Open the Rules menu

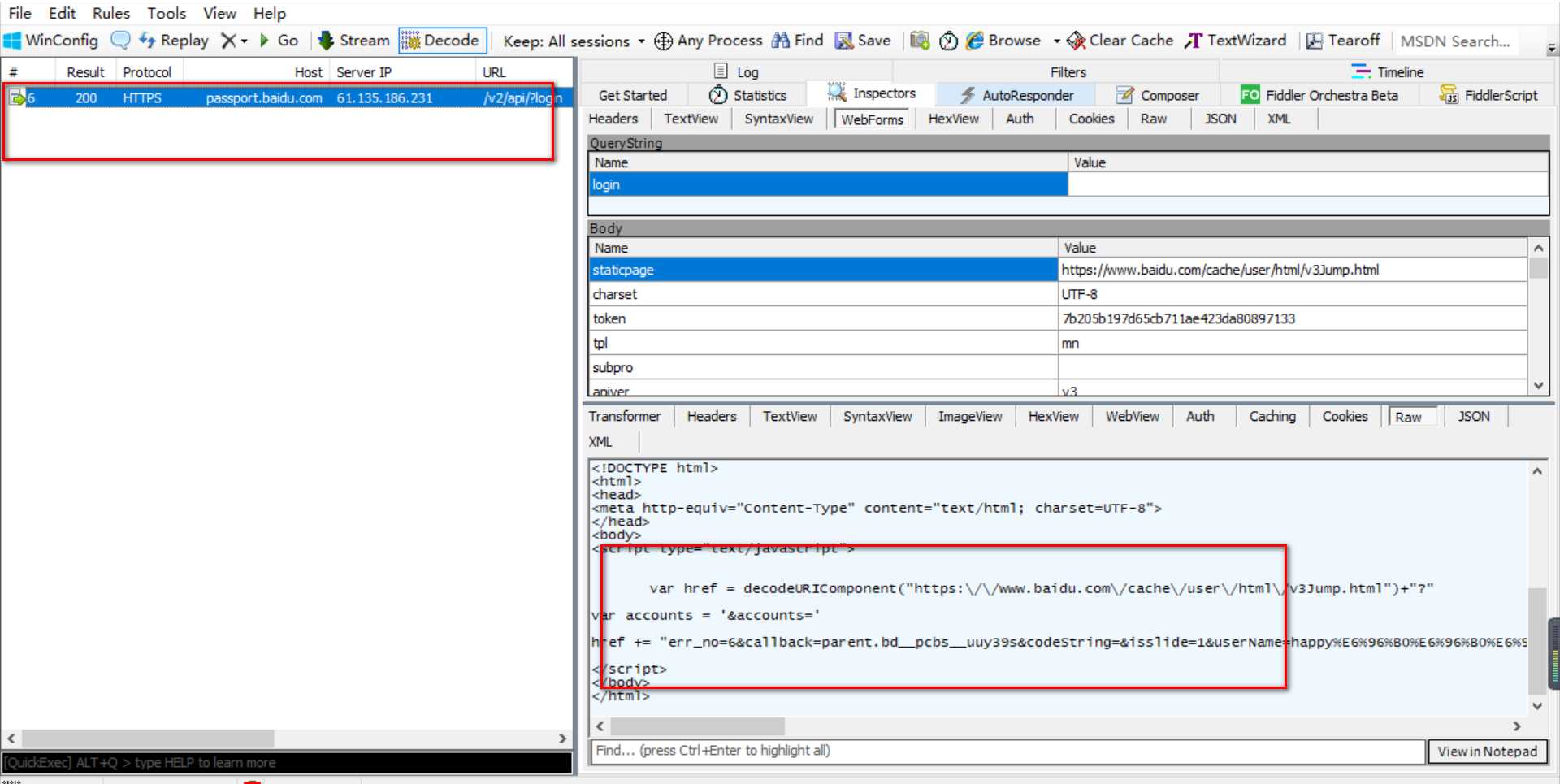click(x=111, y=13)
